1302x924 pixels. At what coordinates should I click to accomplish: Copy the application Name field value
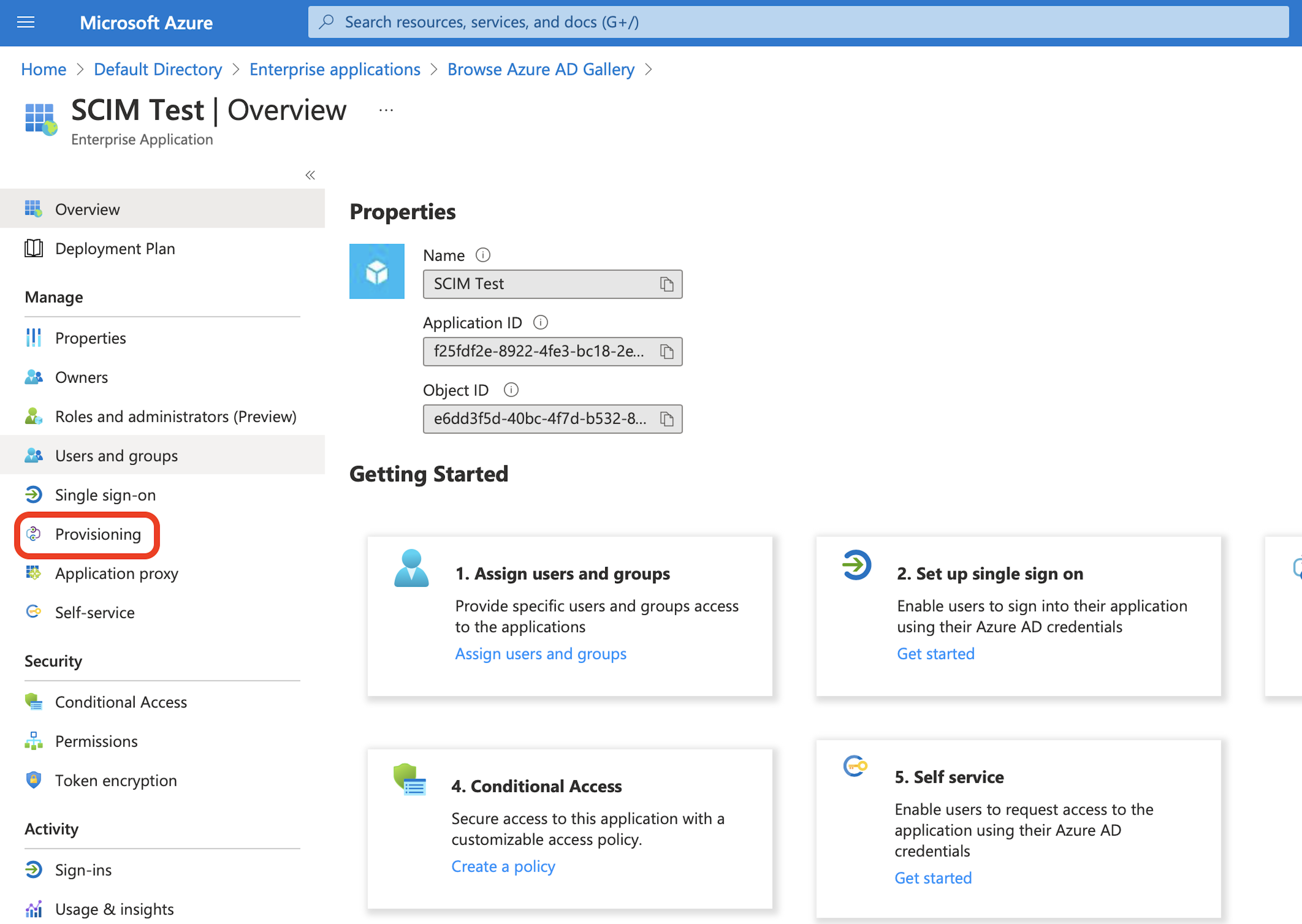(x=666, y=284)
